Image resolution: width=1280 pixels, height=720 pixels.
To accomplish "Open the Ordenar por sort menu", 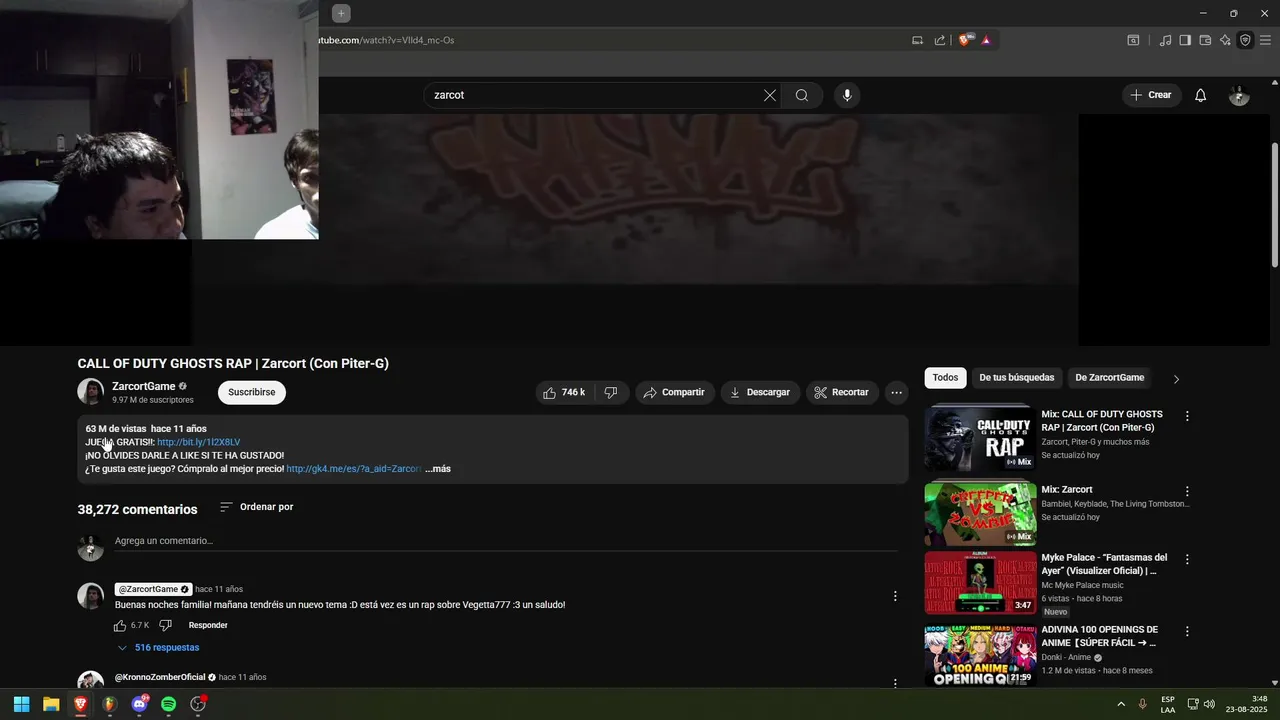I will point(256,507).
